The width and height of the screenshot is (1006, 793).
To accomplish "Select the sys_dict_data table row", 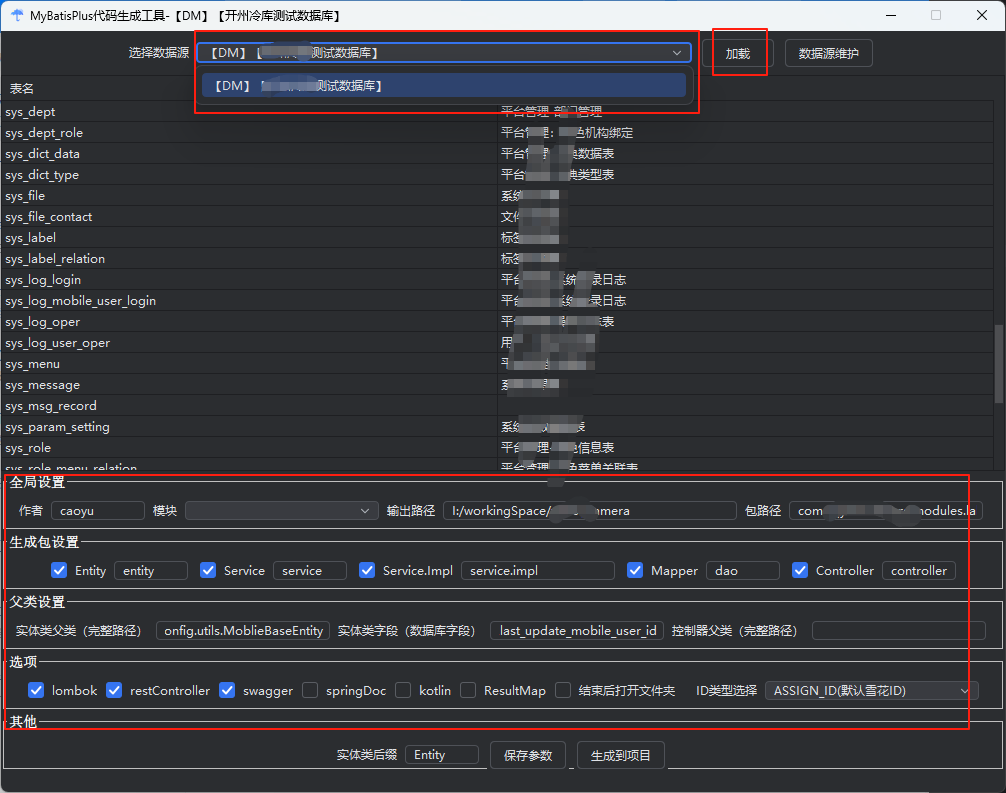I will point(43,154).
